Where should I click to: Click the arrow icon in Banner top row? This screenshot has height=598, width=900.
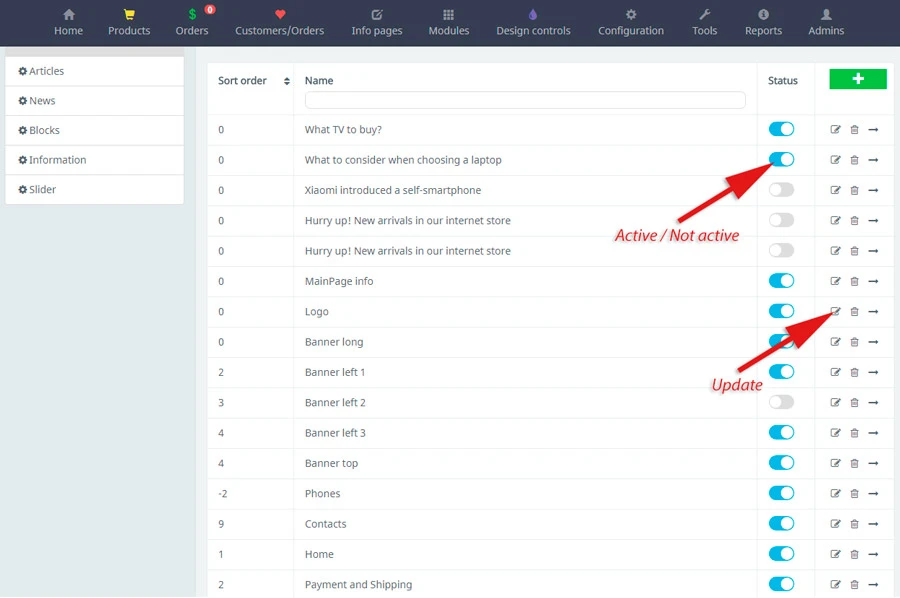tap(873, 463)
